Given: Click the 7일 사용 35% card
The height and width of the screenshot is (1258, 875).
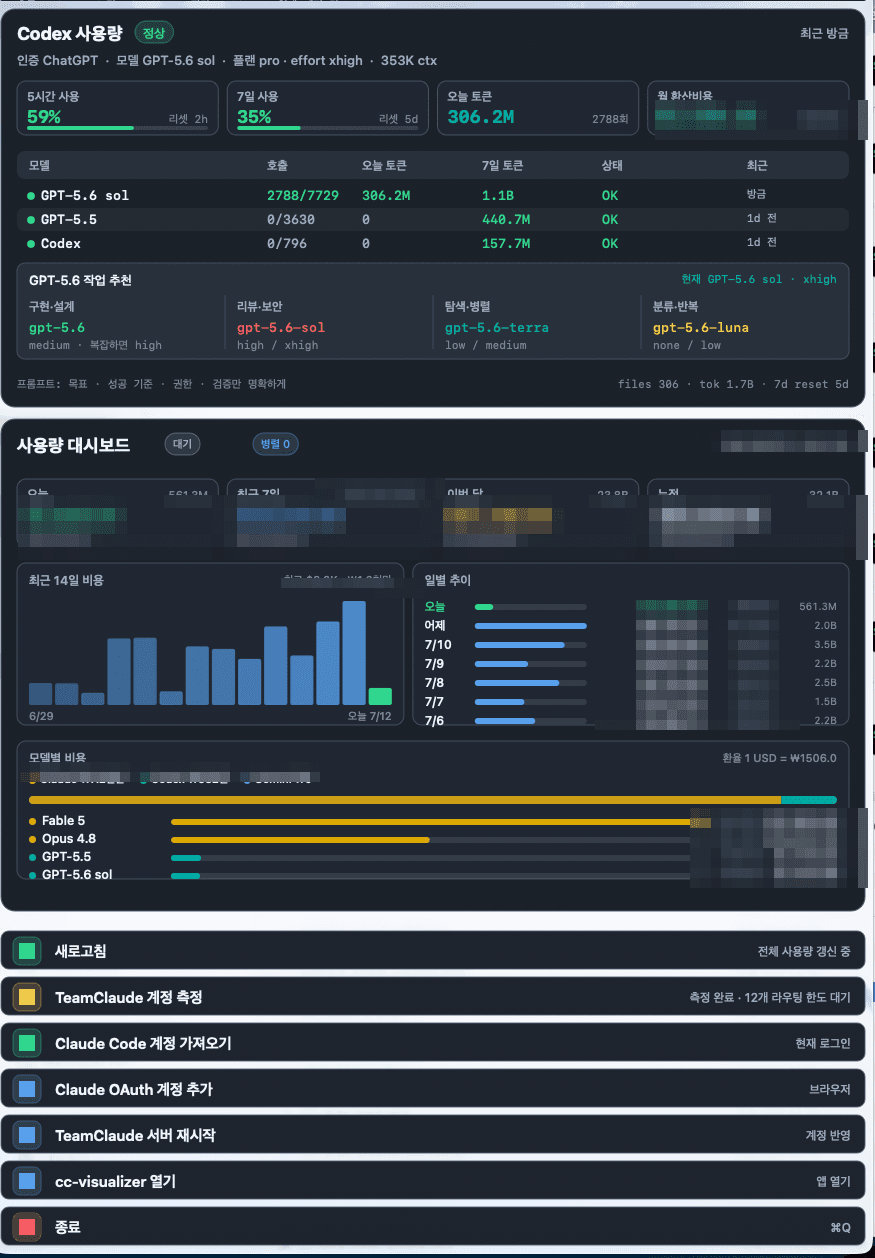Looking at the screenshot, I should click(x=328, y=108).
